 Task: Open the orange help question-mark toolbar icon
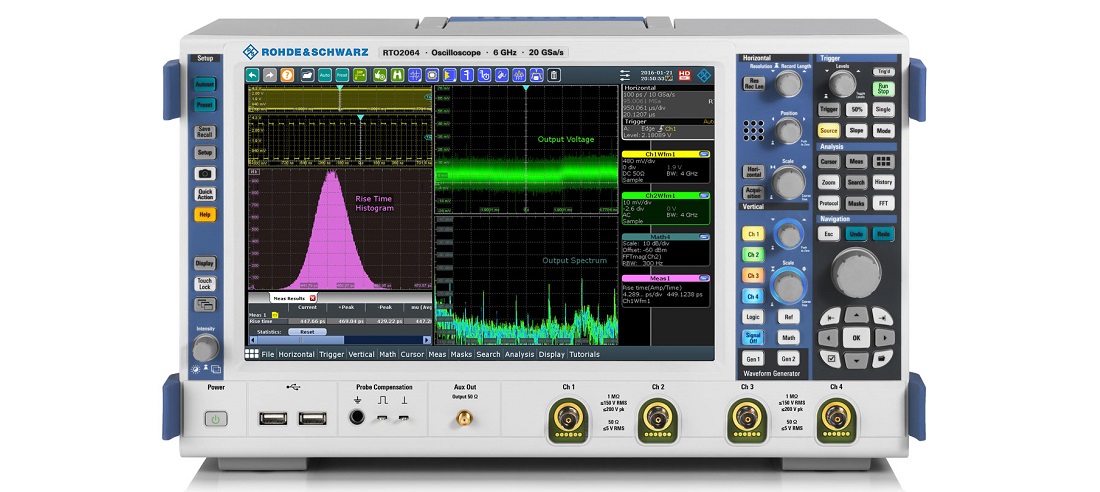pyautogui.click(x=287, y=75)
